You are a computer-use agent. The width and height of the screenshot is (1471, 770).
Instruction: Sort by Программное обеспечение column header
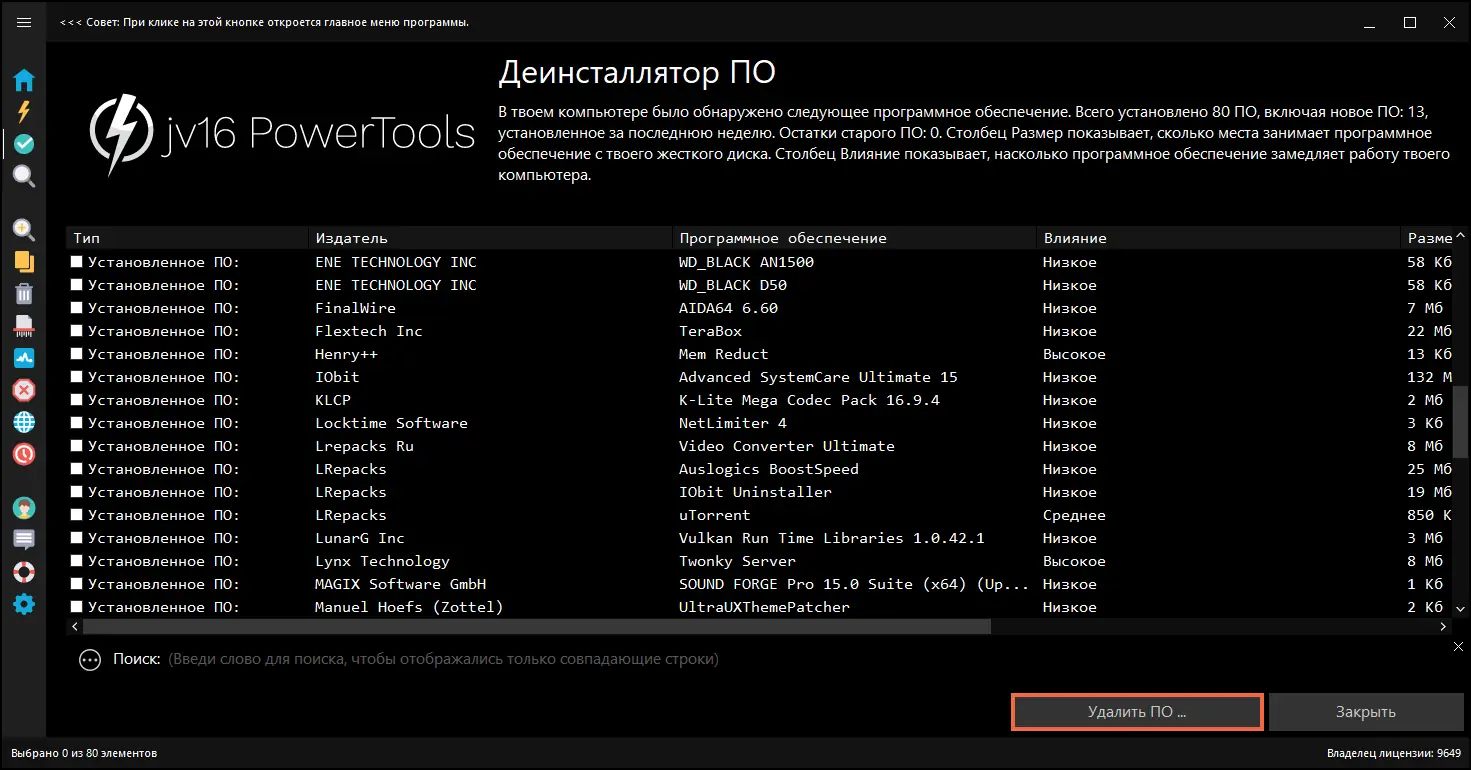(x=855, y=238)
